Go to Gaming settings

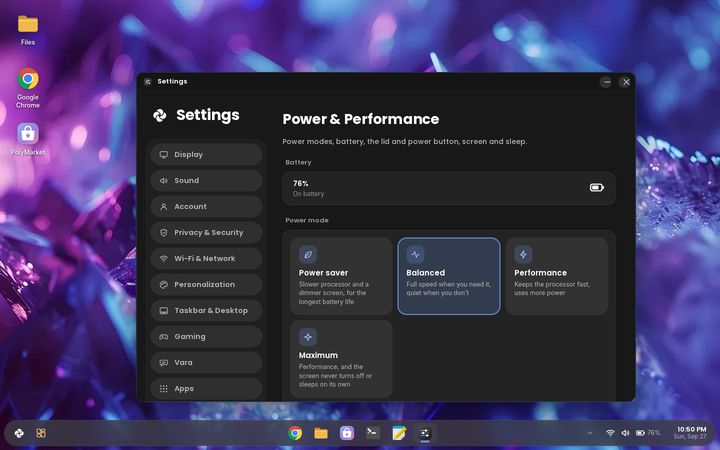point(206,337)
